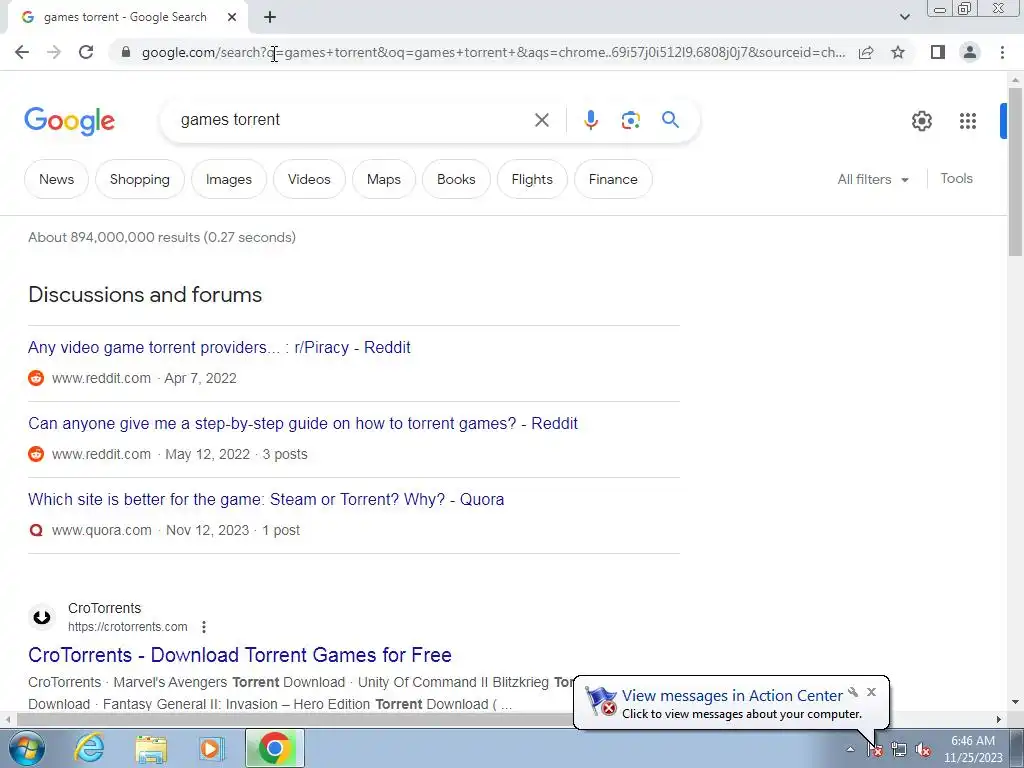Click the horizontal scrollbar right arrow
1024x768 pixels.
[999, 720]
